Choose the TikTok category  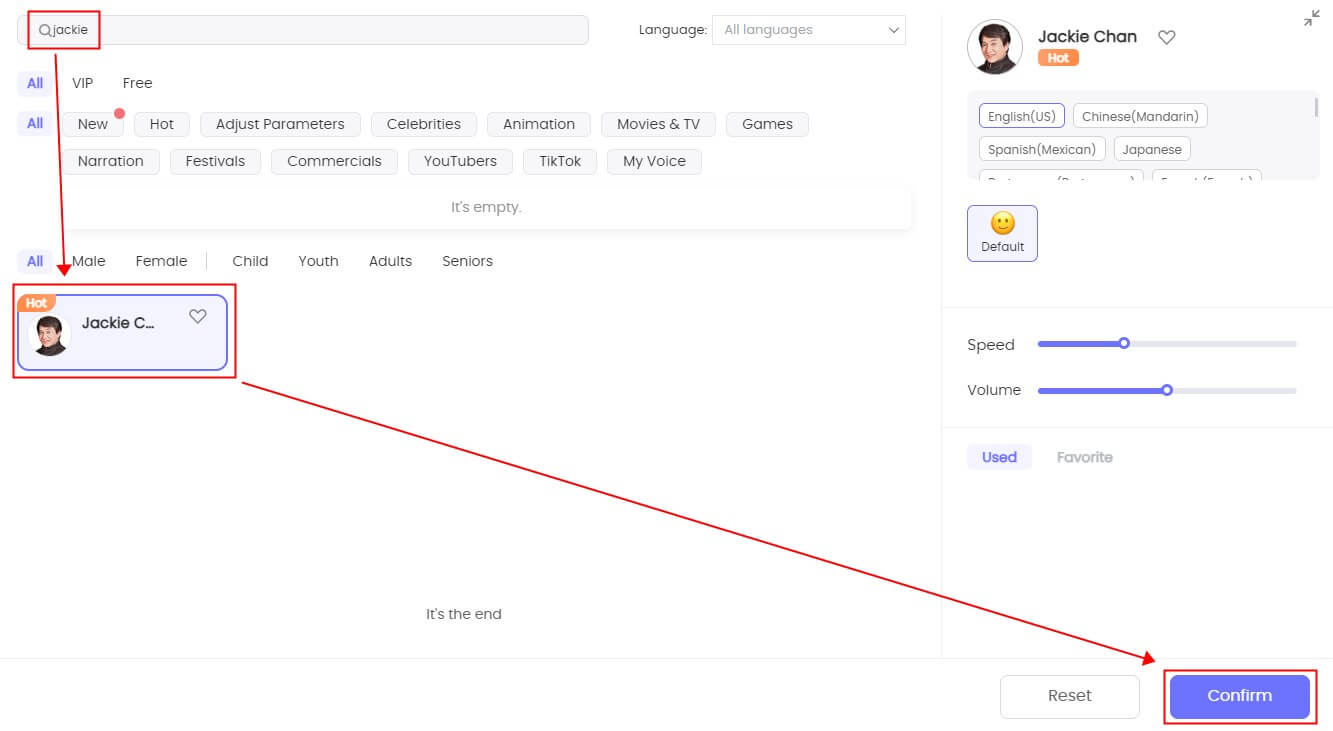click(560, 161)
